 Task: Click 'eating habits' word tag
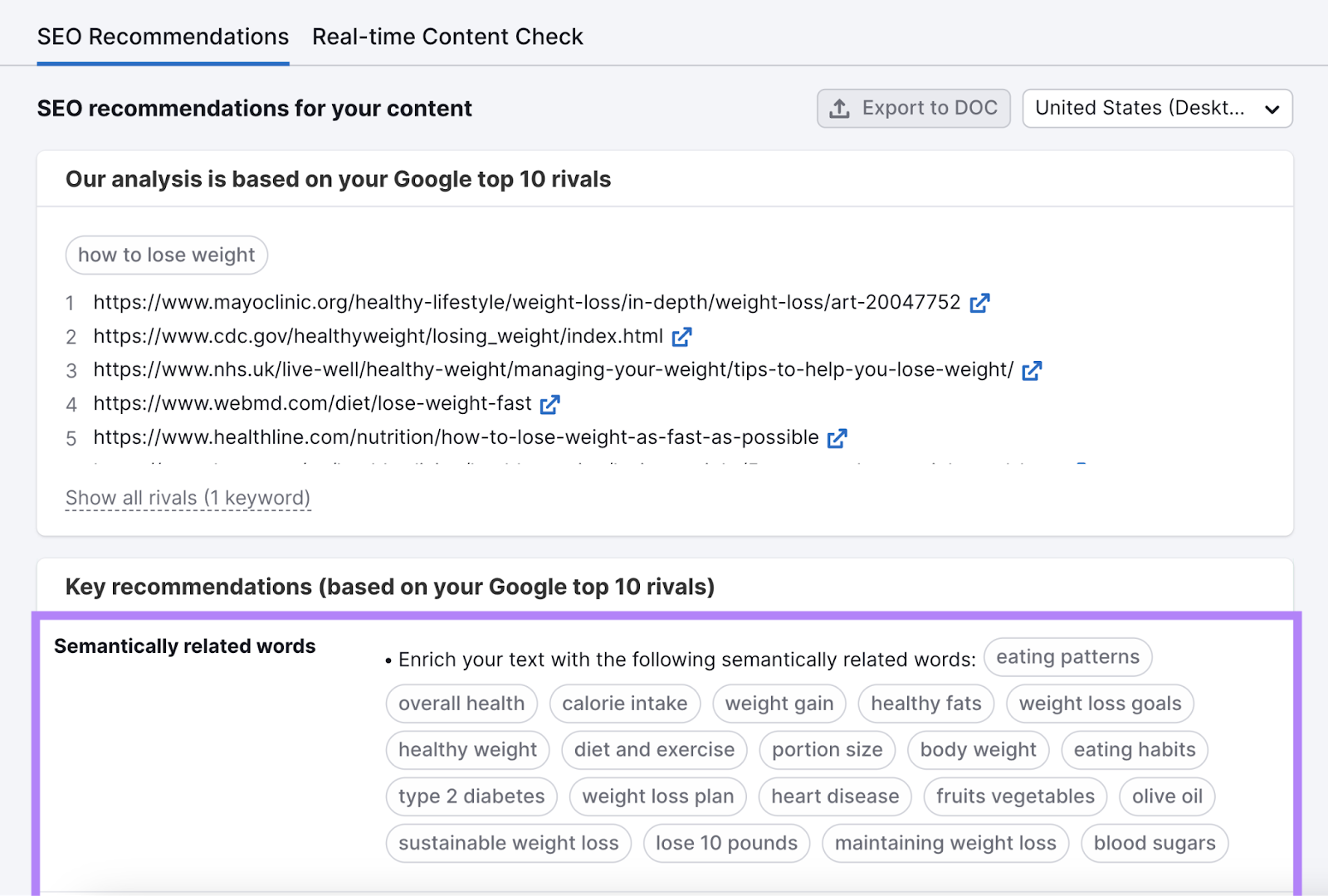[1135, 750]
